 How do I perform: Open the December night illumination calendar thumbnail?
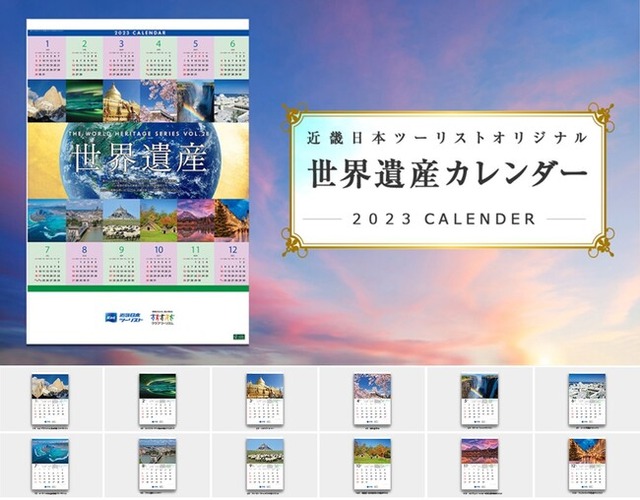(587, 465)
